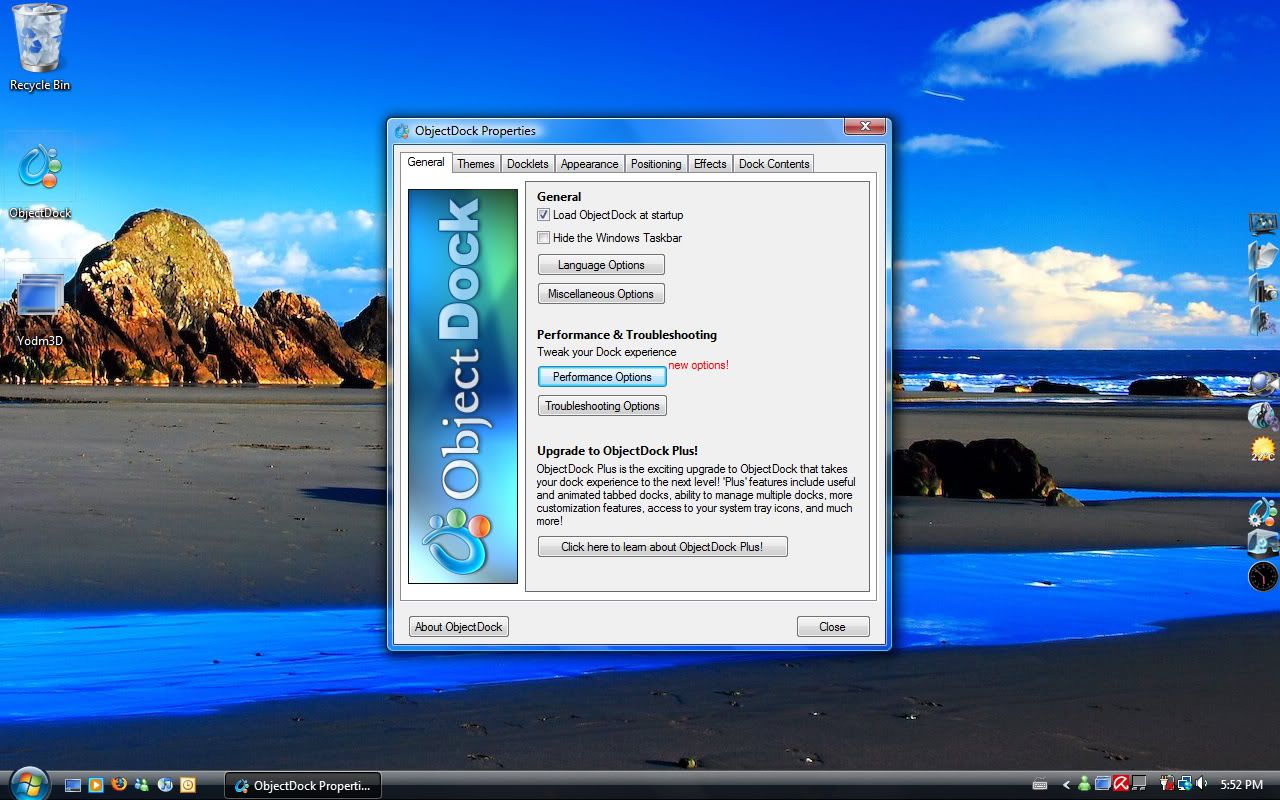
Task: Open the music folder icon in the dock
Action: (1262, 320)
